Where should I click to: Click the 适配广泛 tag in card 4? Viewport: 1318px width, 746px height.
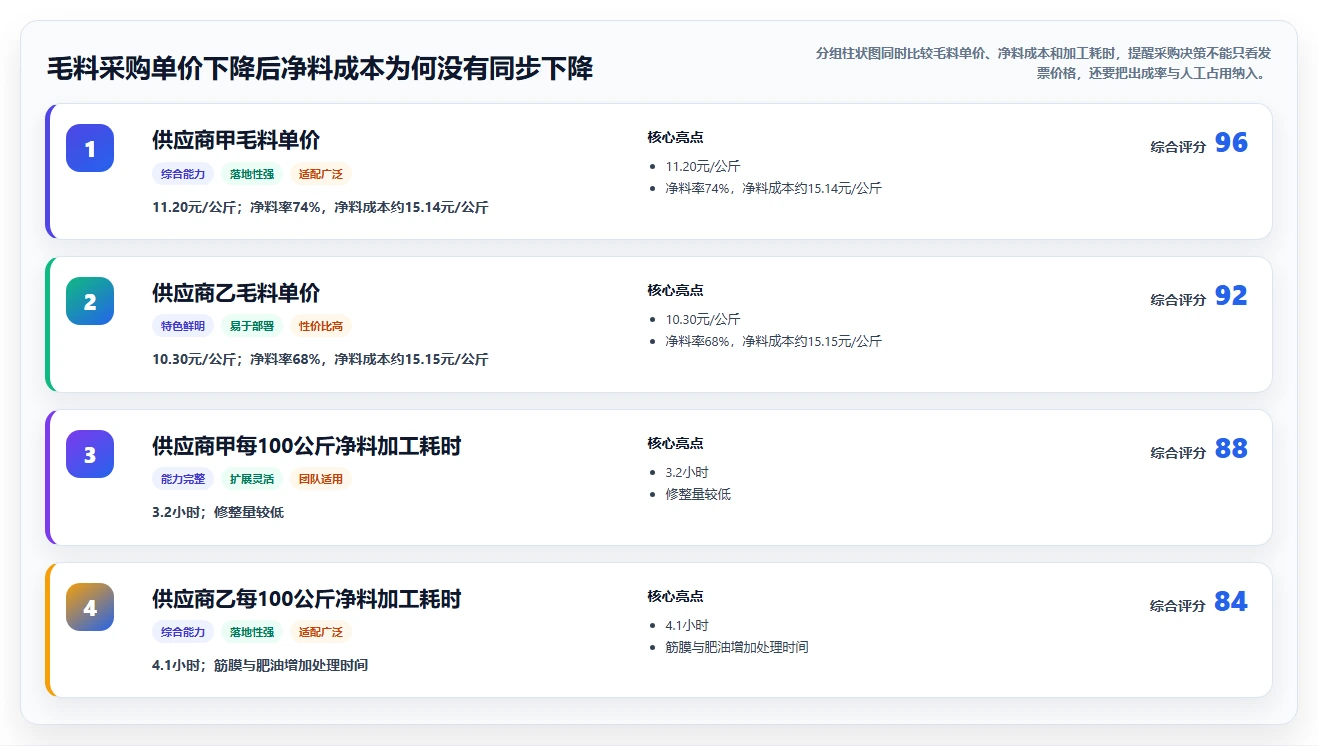[321, 632]
